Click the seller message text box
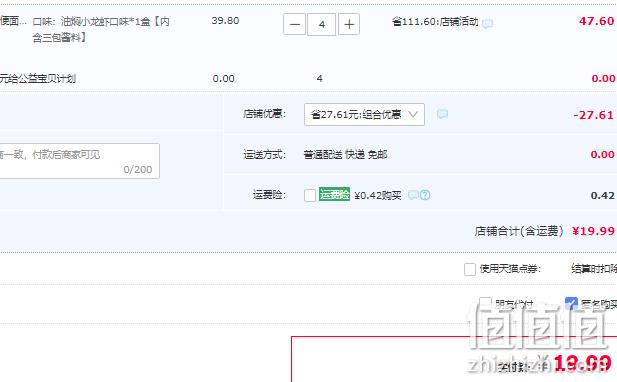The image size is (617, 382). 79,161
